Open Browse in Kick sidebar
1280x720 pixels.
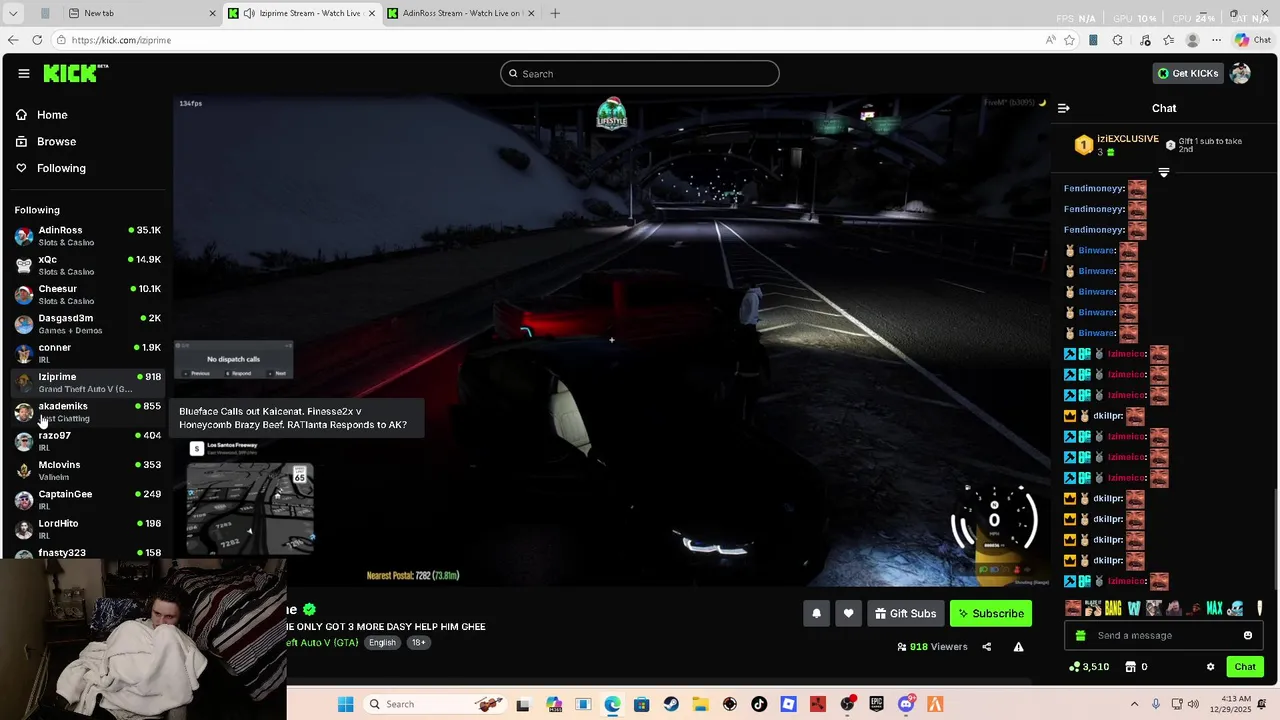click(x=56, y=142)
